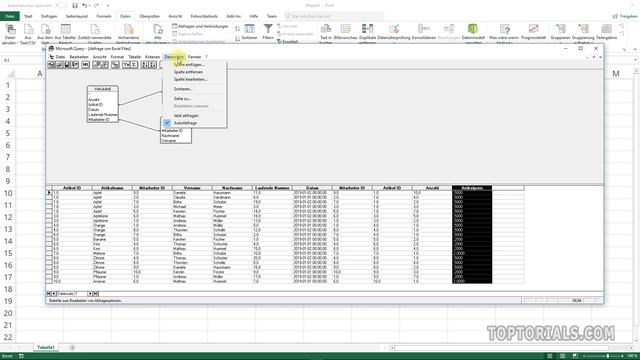This screenshot has width=640, height=360.
Task: Click the green Datenmodell verwalten icon
Action: pos(473,29)
